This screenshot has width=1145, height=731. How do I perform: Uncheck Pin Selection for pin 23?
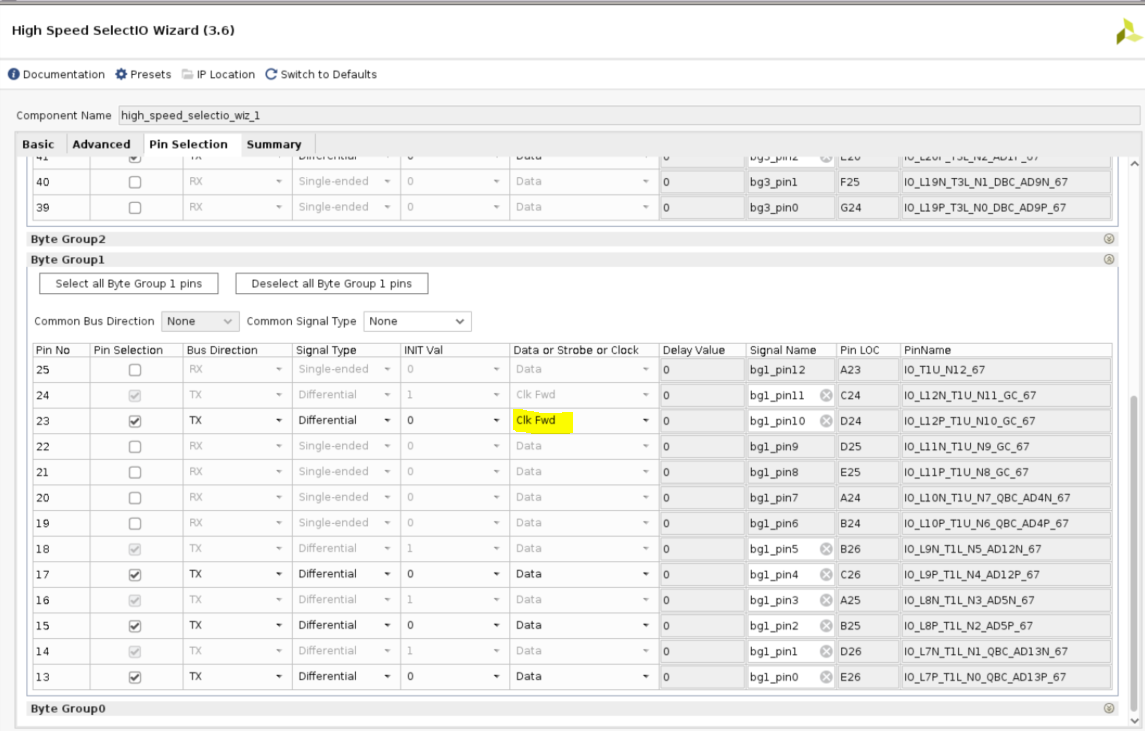pyautogui.click(x=135, y=421)
